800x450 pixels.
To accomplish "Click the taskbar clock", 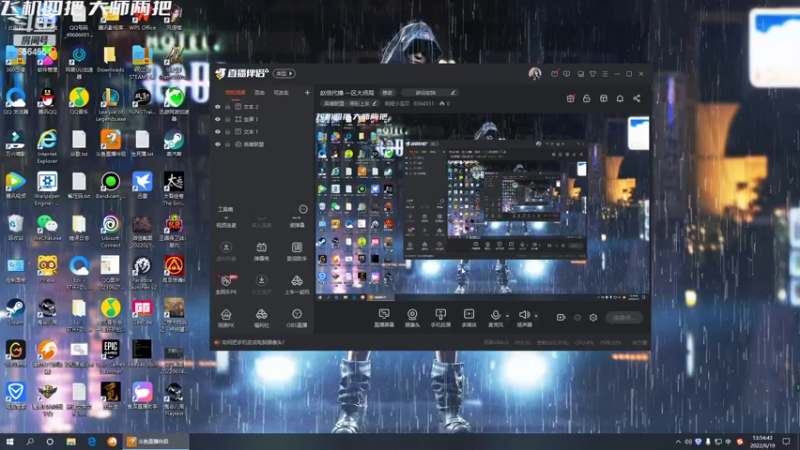I will pos(763,441).
